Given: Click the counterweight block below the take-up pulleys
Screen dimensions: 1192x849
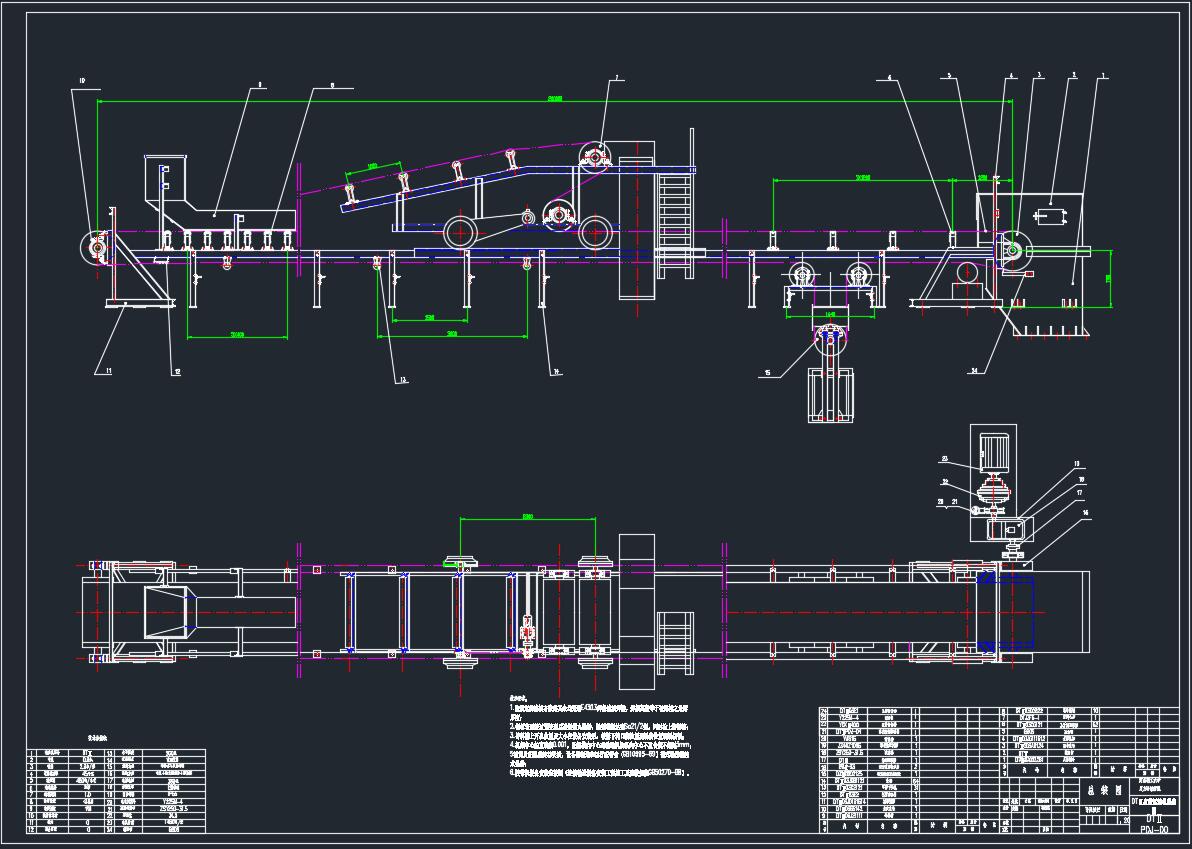Looking at the screenshot, I should pyautogui.click(x=830, y=395).
